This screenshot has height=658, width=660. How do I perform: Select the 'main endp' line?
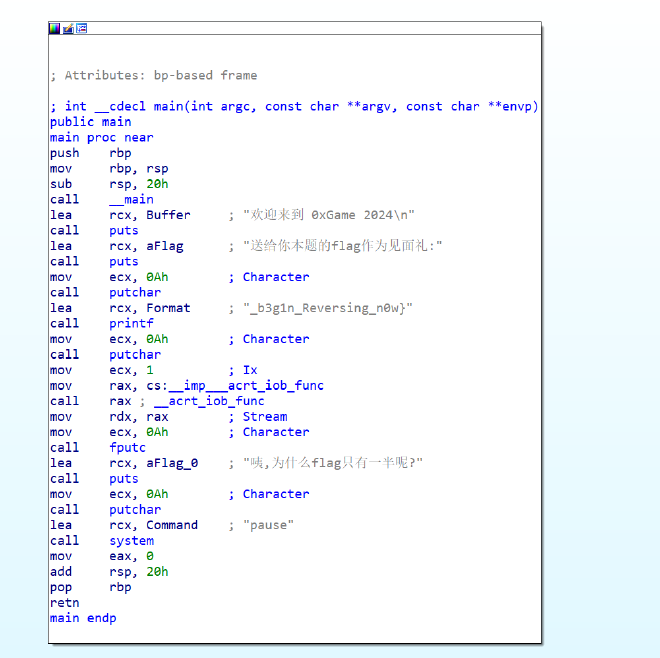[83, 618]
